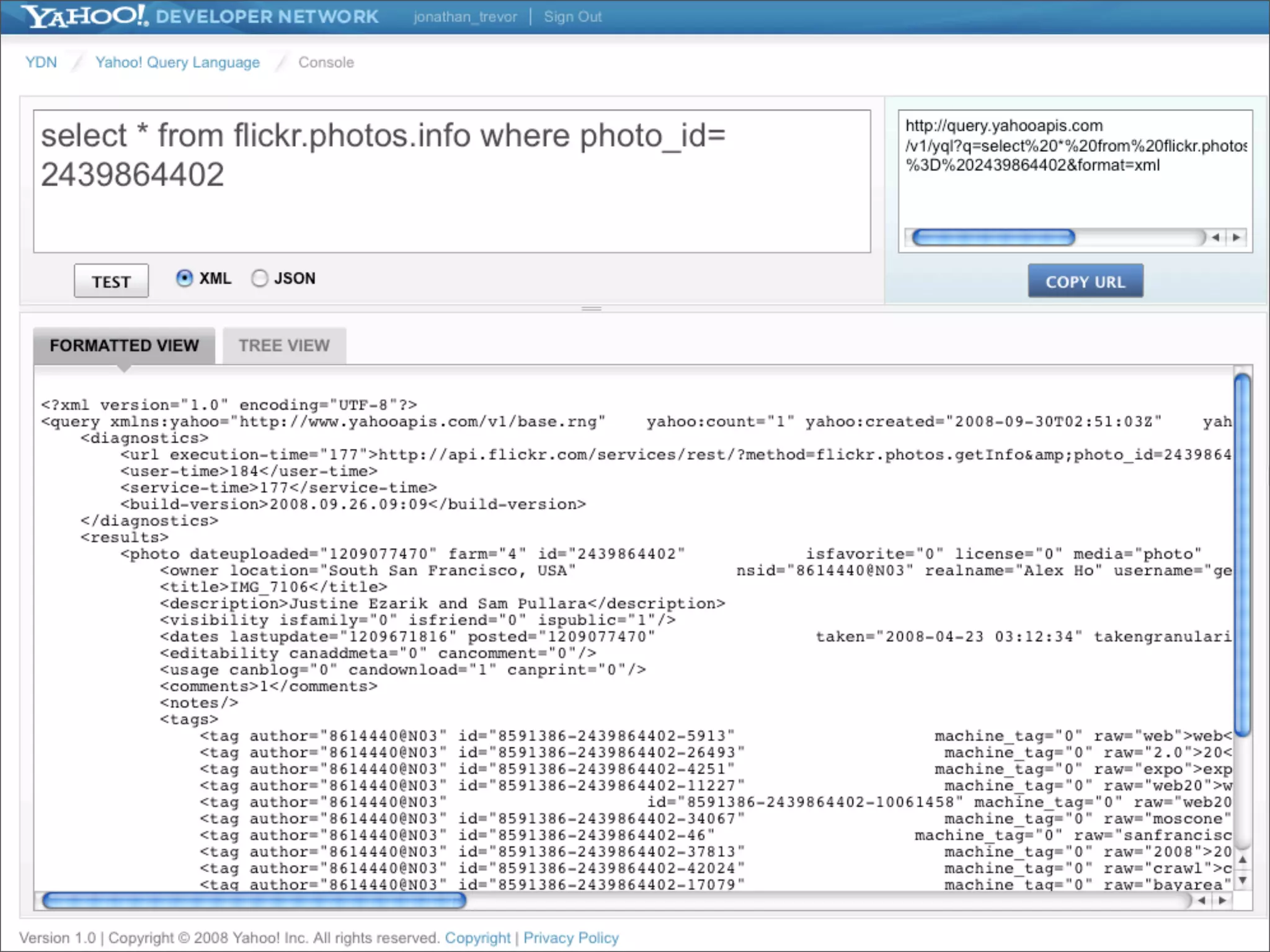This screenshot has height=952, width=1270.
Task: Click the panel splitter grip handle
Action: coord(592,308)
